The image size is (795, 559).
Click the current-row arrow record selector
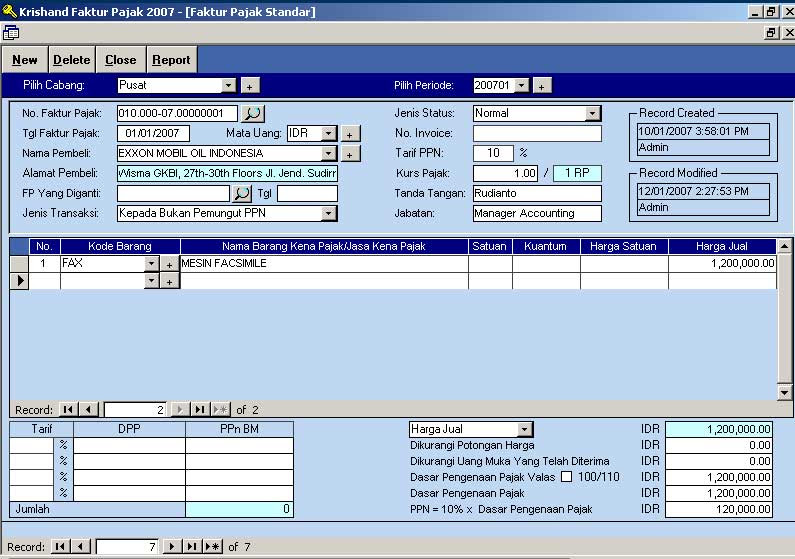point(19,281)
